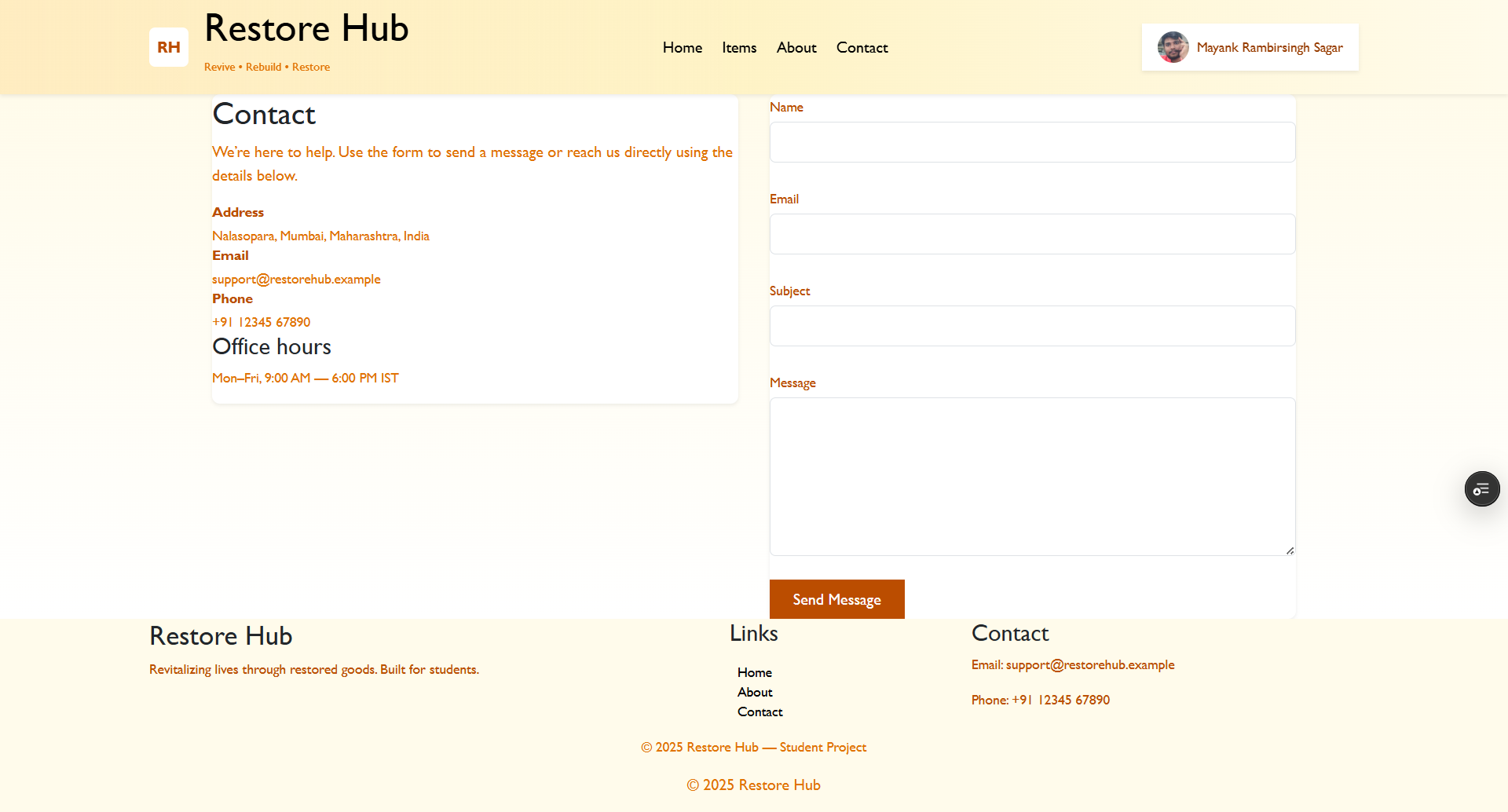Open the Items navigation item
The width and height of the screenshot is (1508, 812).
(738, 48)
